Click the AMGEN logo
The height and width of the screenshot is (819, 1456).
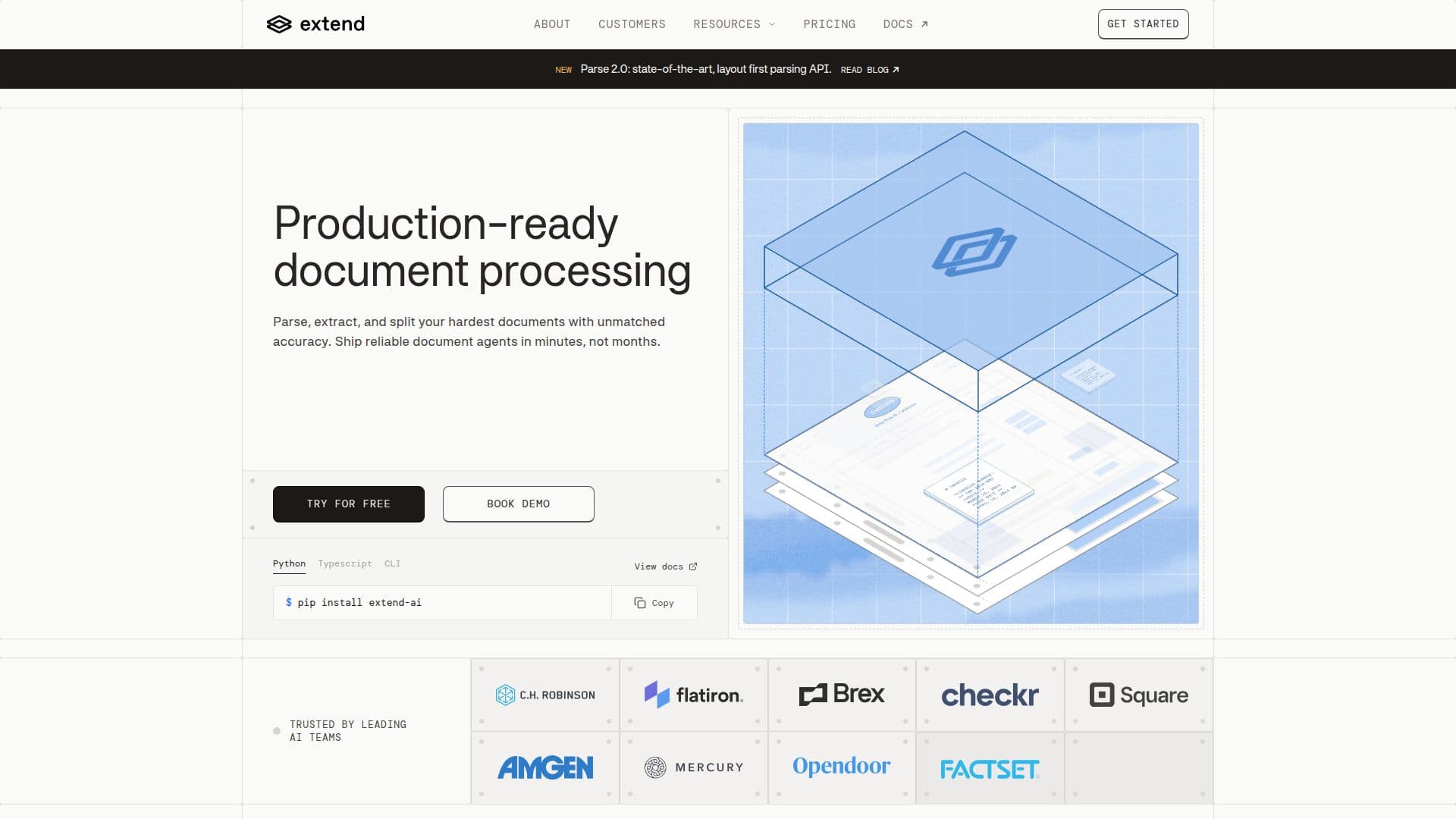click(x=545, y=768)
